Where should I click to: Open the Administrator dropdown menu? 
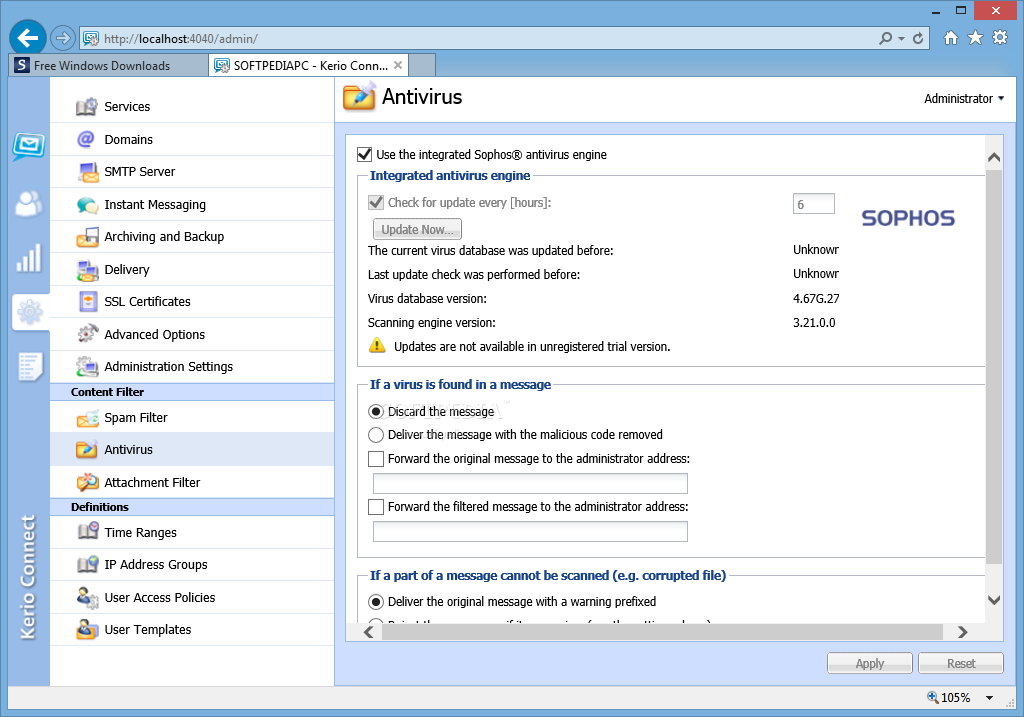point(964,99)
